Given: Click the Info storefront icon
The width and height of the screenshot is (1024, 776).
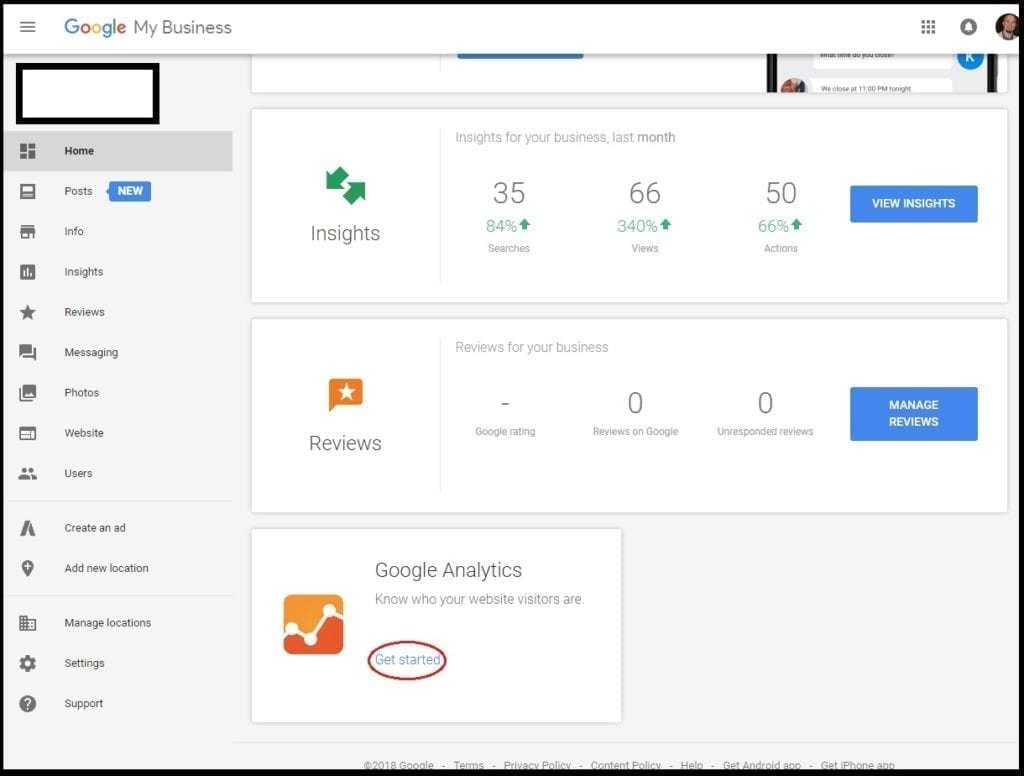Looking at the screenshot, I should point(27,232).
